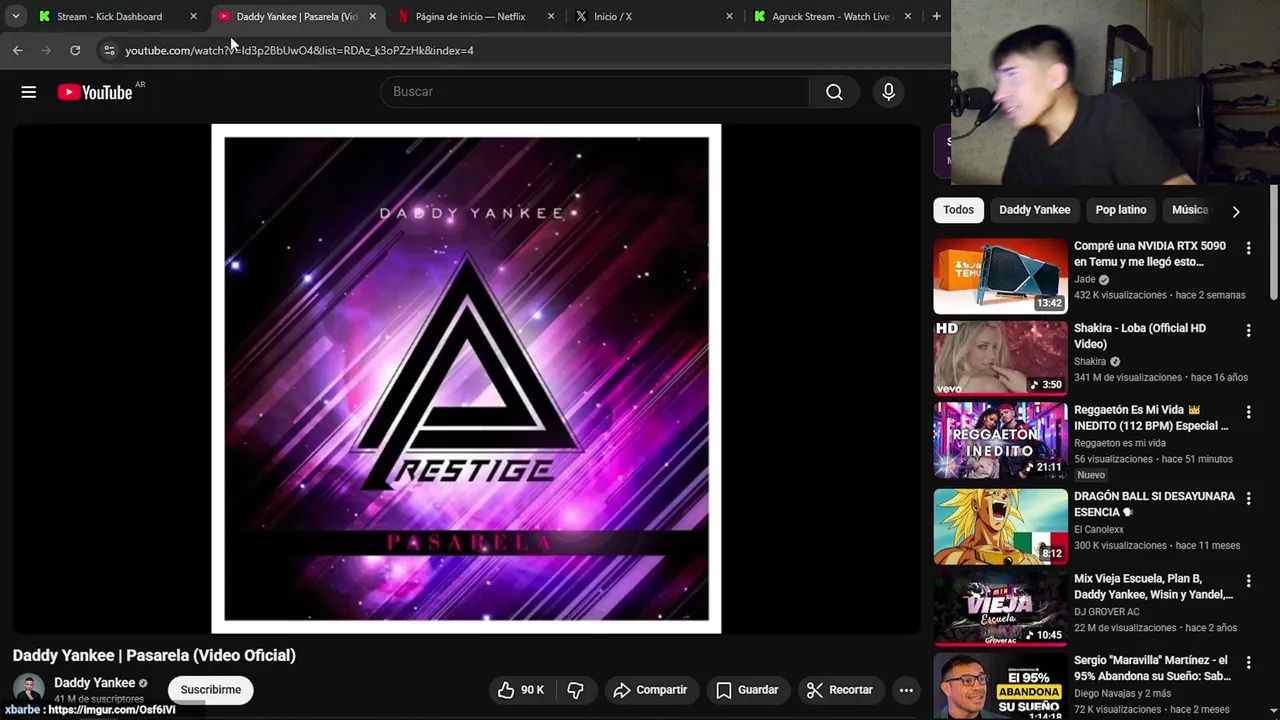Click the Pasarela video player
The height and width of the screenshot is (720, 1280).
[466, 379]
